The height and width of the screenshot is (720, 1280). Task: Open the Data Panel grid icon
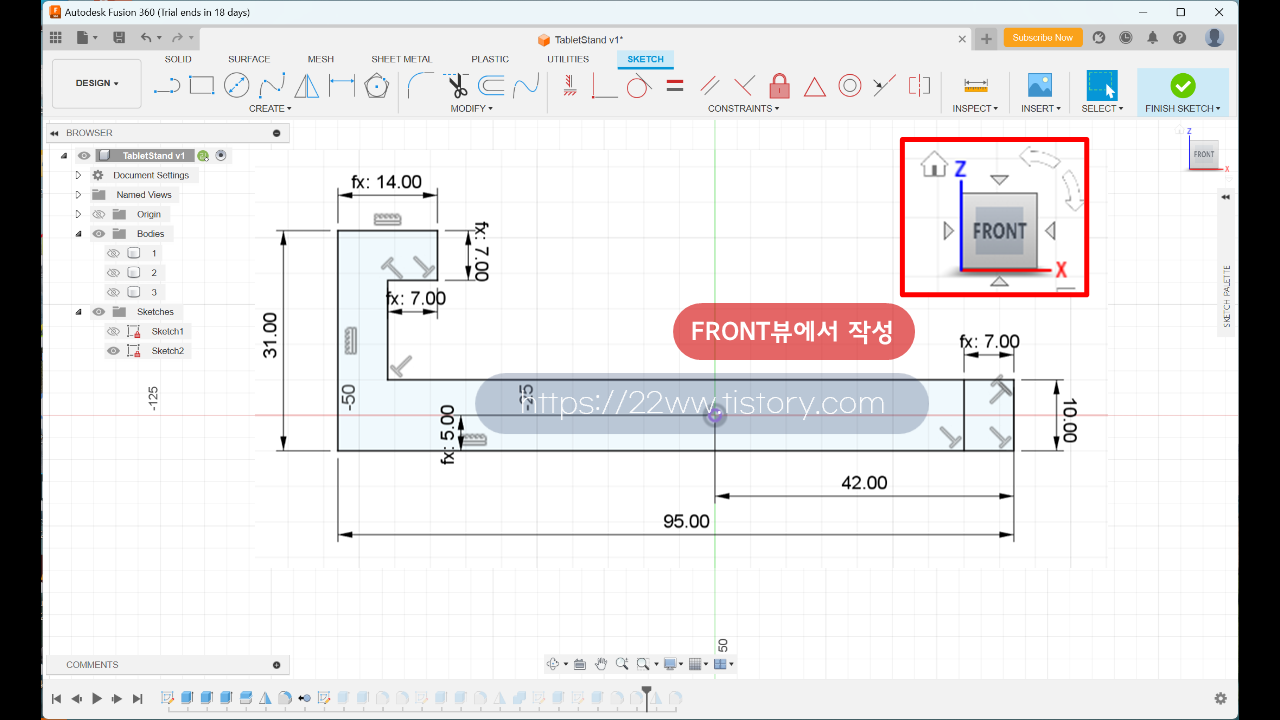coord(56,38)
